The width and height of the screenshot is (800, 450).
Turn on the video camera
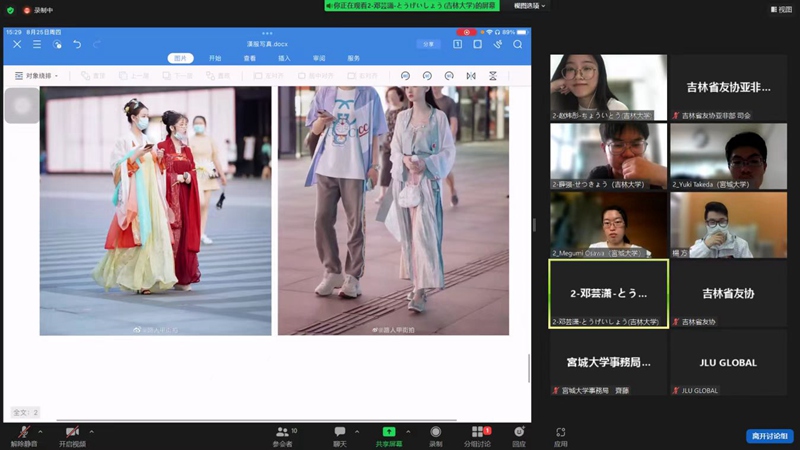[72, 432]
